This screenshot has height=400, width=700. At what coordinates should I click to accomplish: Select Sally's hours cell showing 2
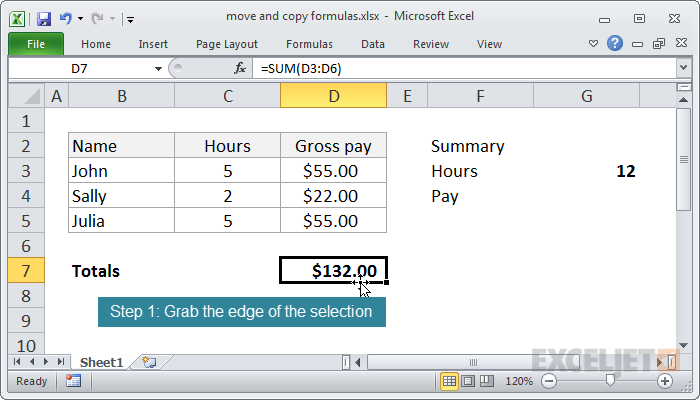[x=228, y=196]
